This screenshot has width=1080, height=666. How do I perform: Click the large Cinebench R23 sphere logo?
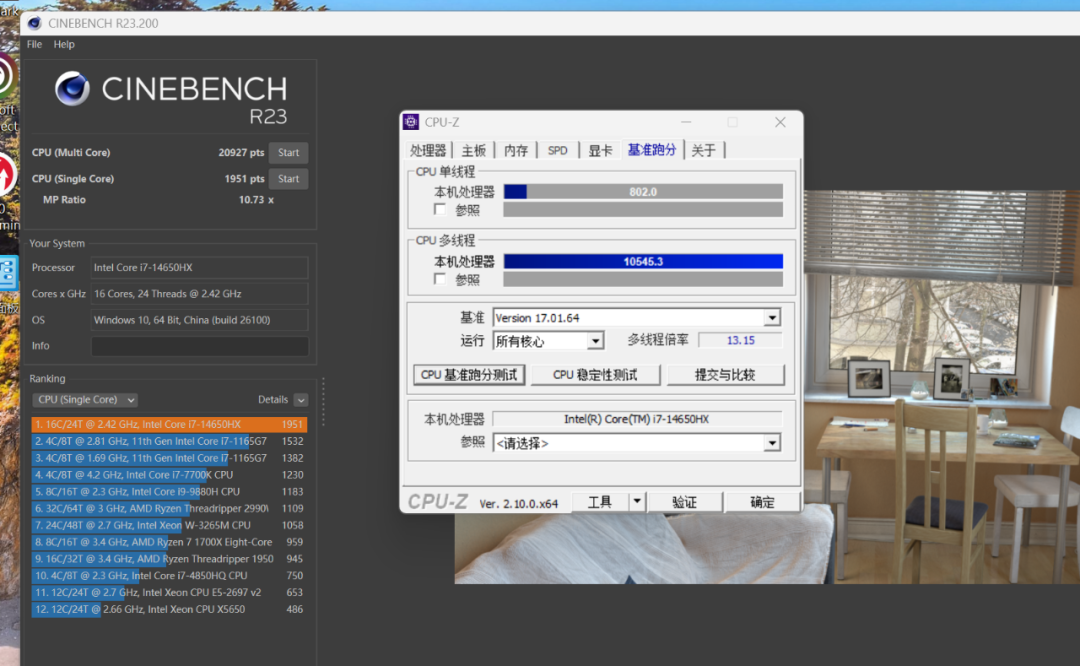click(72, 89)
